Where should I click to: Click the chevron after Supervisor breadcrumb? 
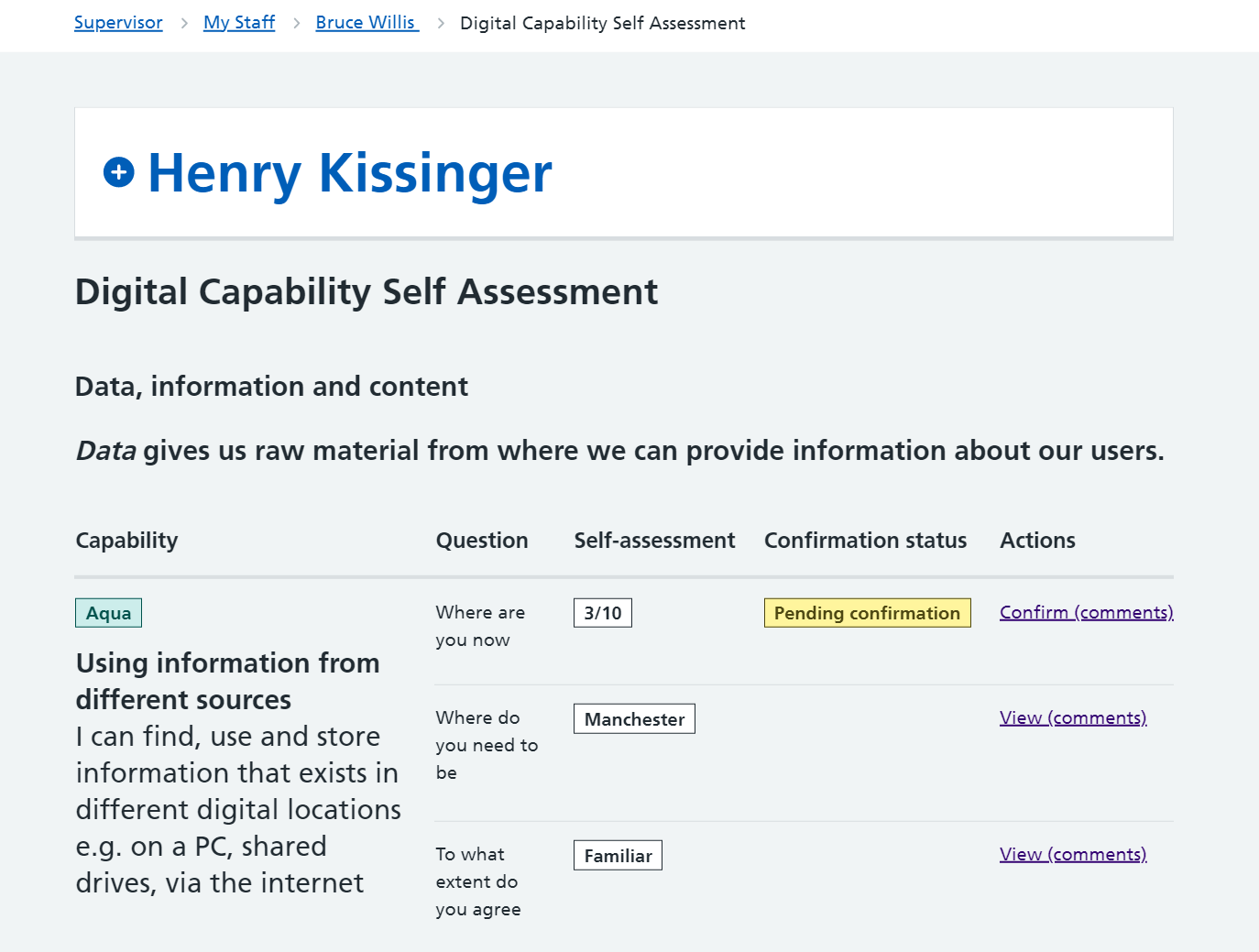point(184,23)
